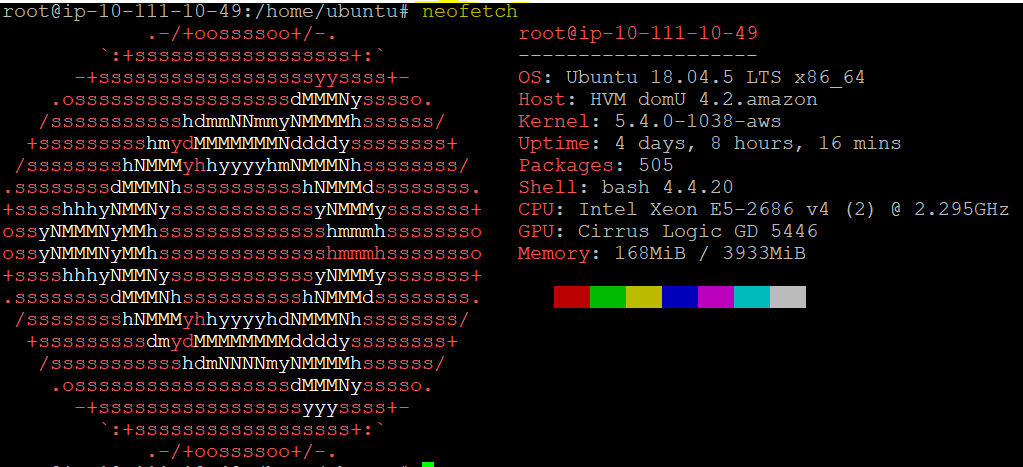Click the CPU Intel Xeon line
This screenshot has height=467, width=1023.
(763, 209)
